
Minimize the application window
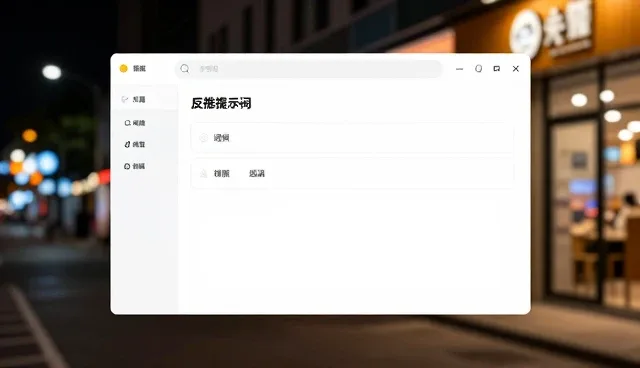(460, 69)
